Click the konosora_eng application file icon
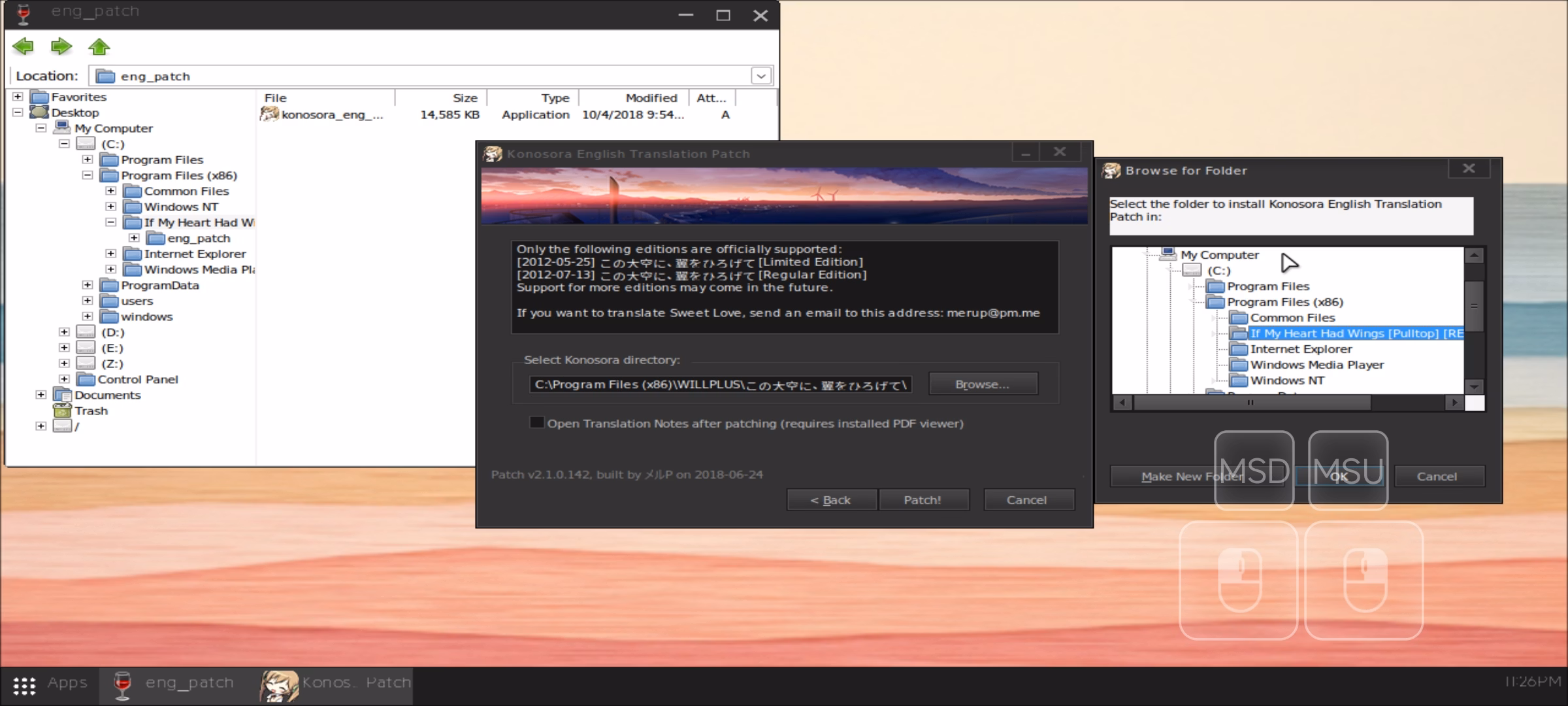 (269, 114)
